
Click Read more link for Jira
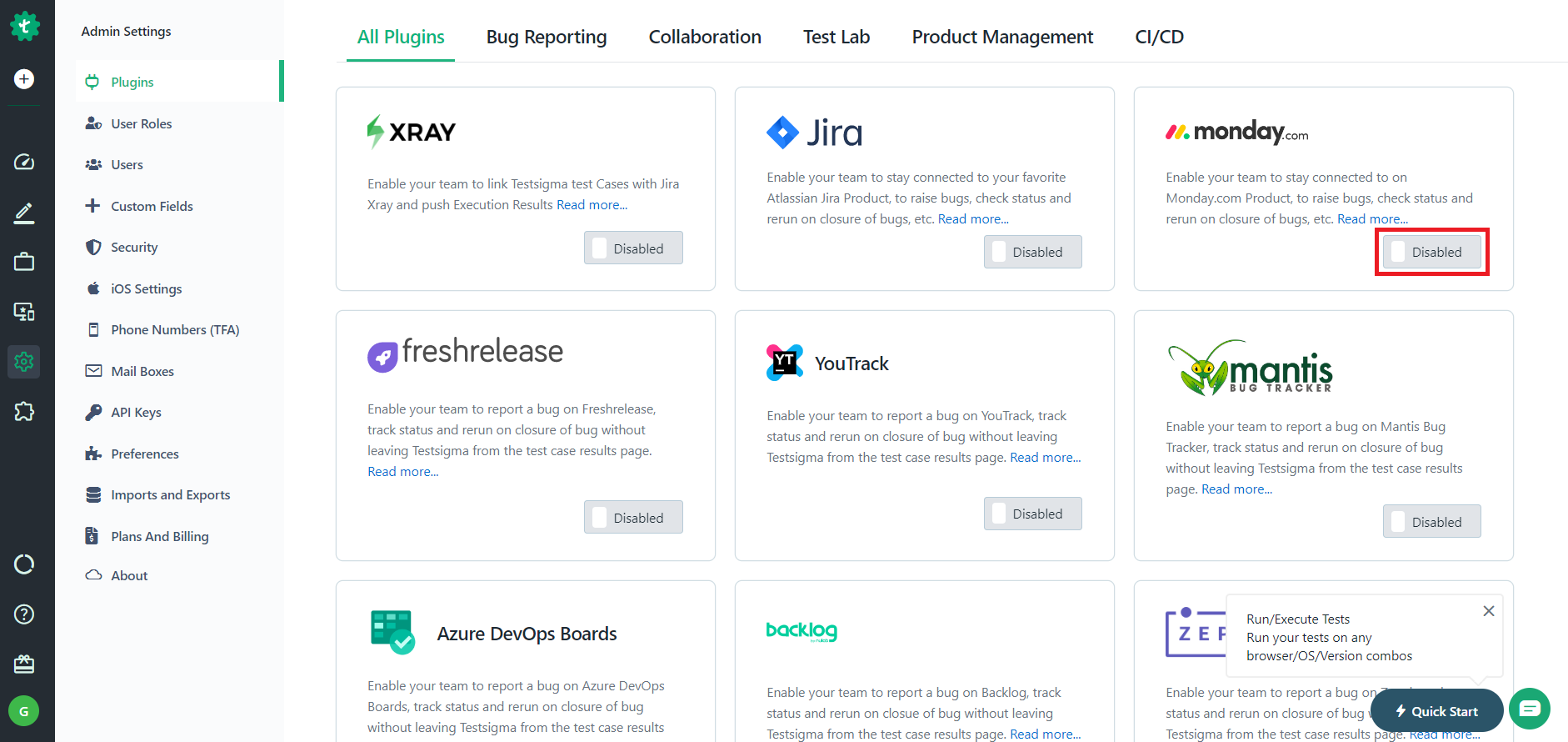pyautogui.click(x=973, y=218)
